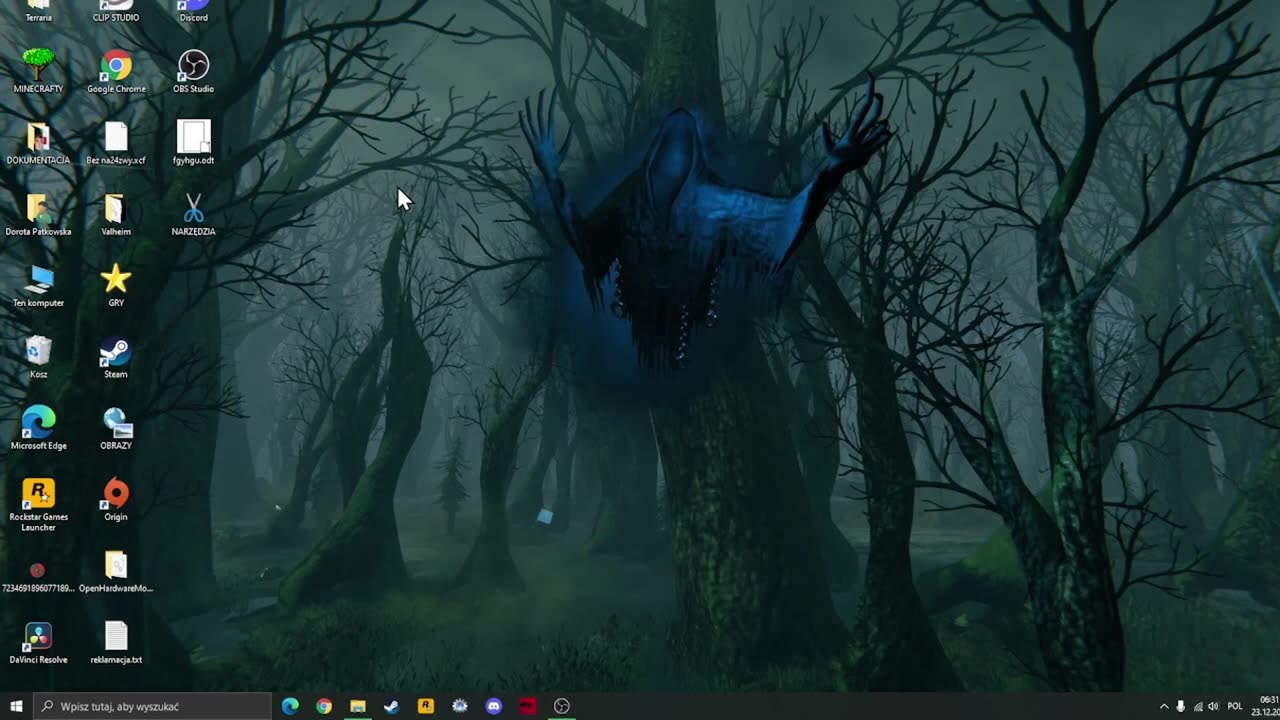Select the reklamacja.txt file icon
The width and height of the screenshot is (1280, 720).
coord(116,642)
